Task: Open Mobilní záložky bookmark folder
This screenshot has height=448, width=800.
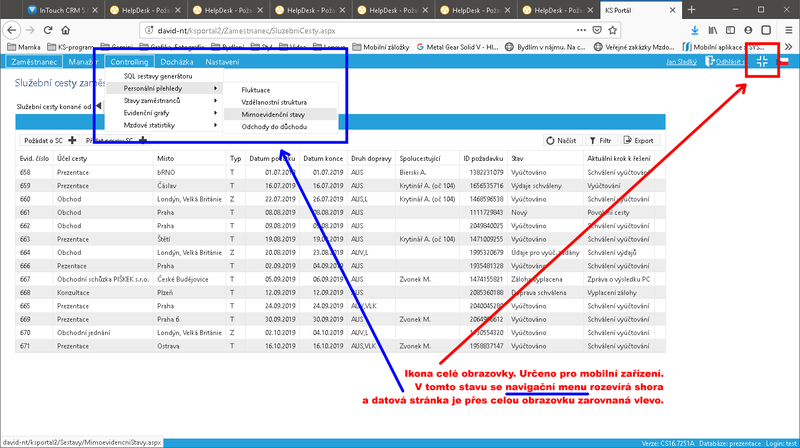Action: coord(380,47)
